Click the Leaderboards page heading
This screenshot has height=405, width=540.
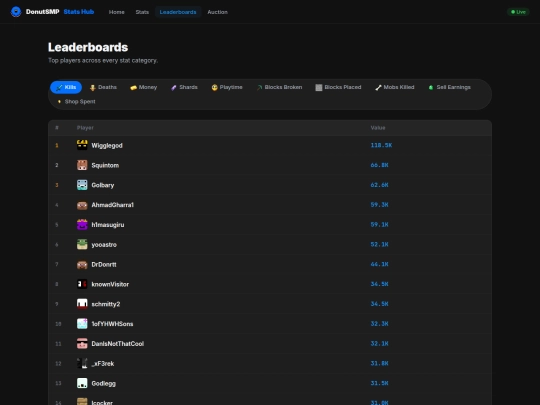88,47
